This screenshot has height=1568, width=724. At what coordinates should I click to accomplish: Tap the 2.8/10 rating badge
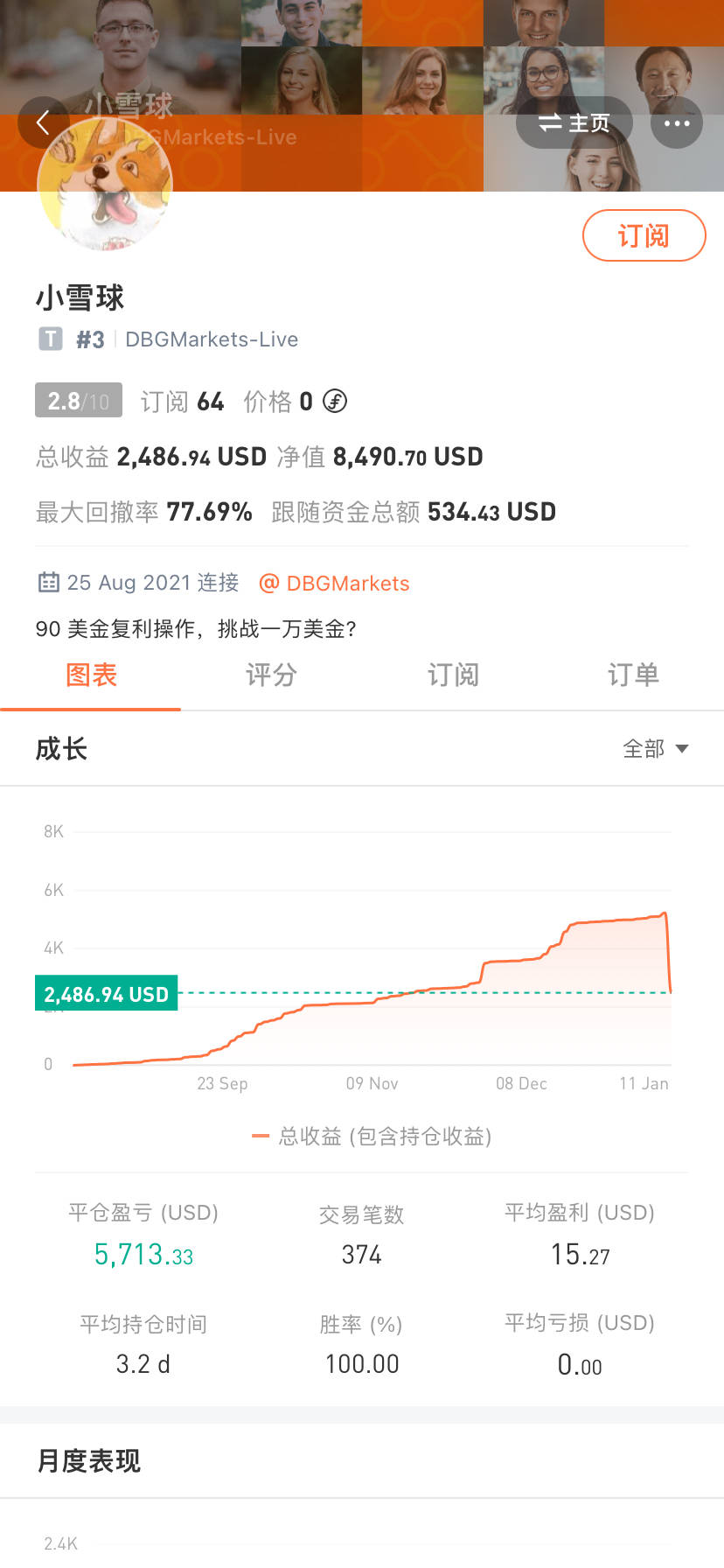79,401
